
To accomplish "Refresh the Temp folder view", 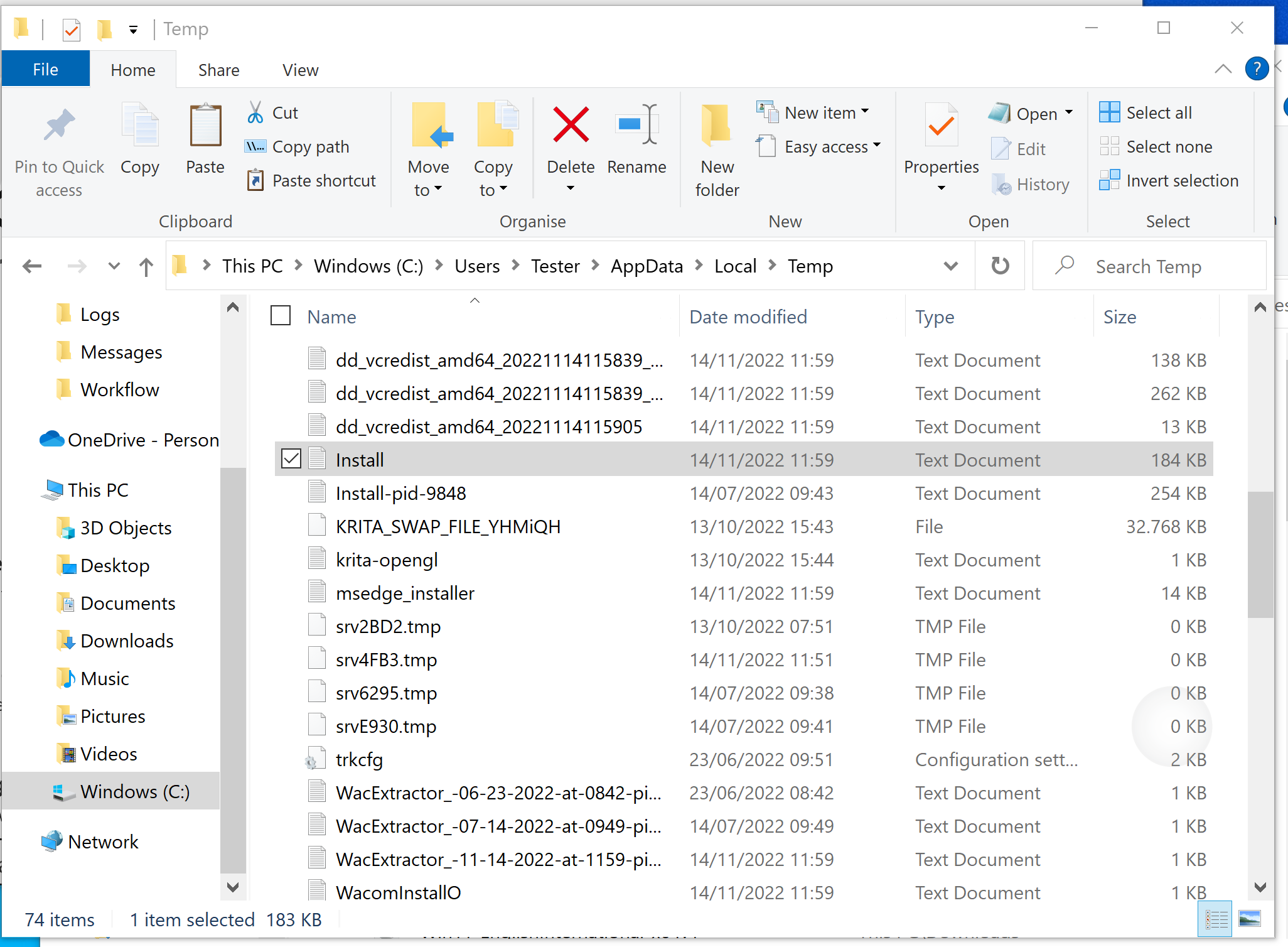I will pyautogui.click(x=1000, y=266).
